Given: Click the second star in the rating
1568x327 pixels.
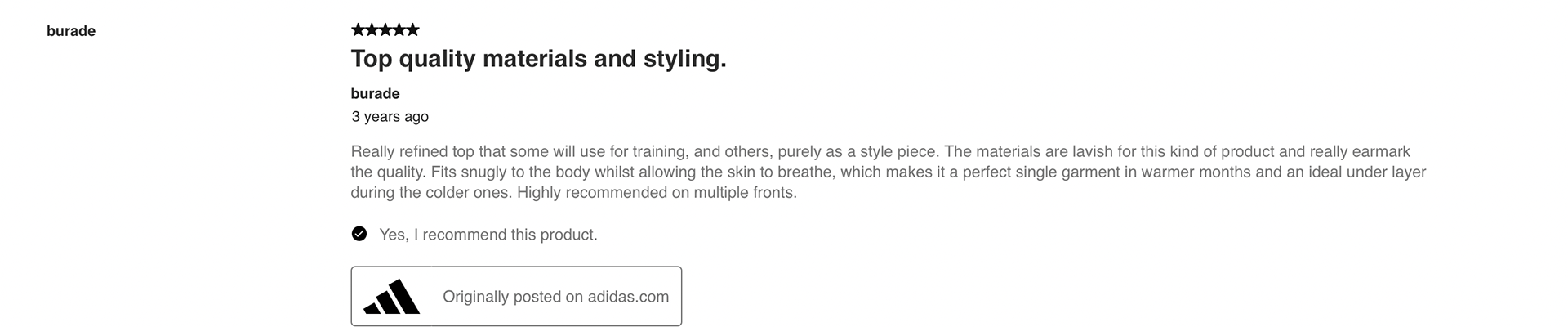Looking at the screenshot, I should point(372,30).
